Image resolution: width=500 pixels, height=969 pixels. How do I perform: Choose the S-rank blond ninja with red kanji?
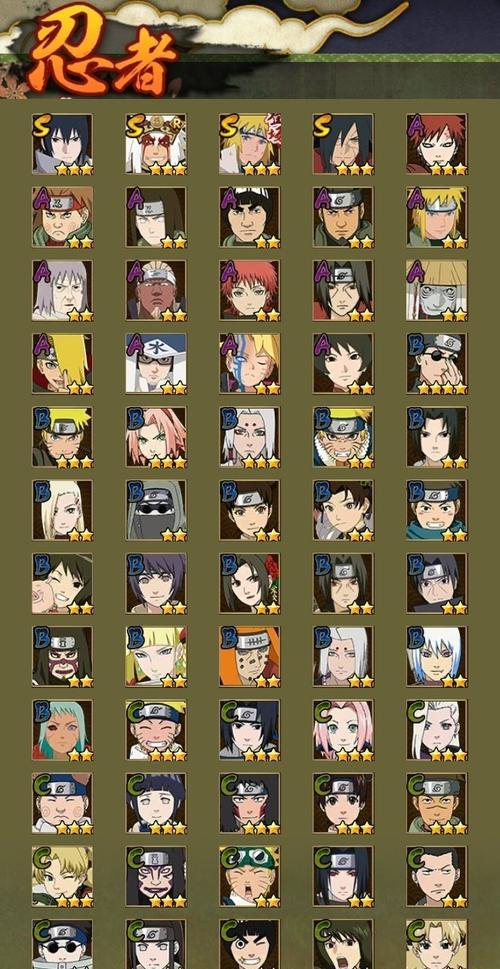(x=250, y=143)
